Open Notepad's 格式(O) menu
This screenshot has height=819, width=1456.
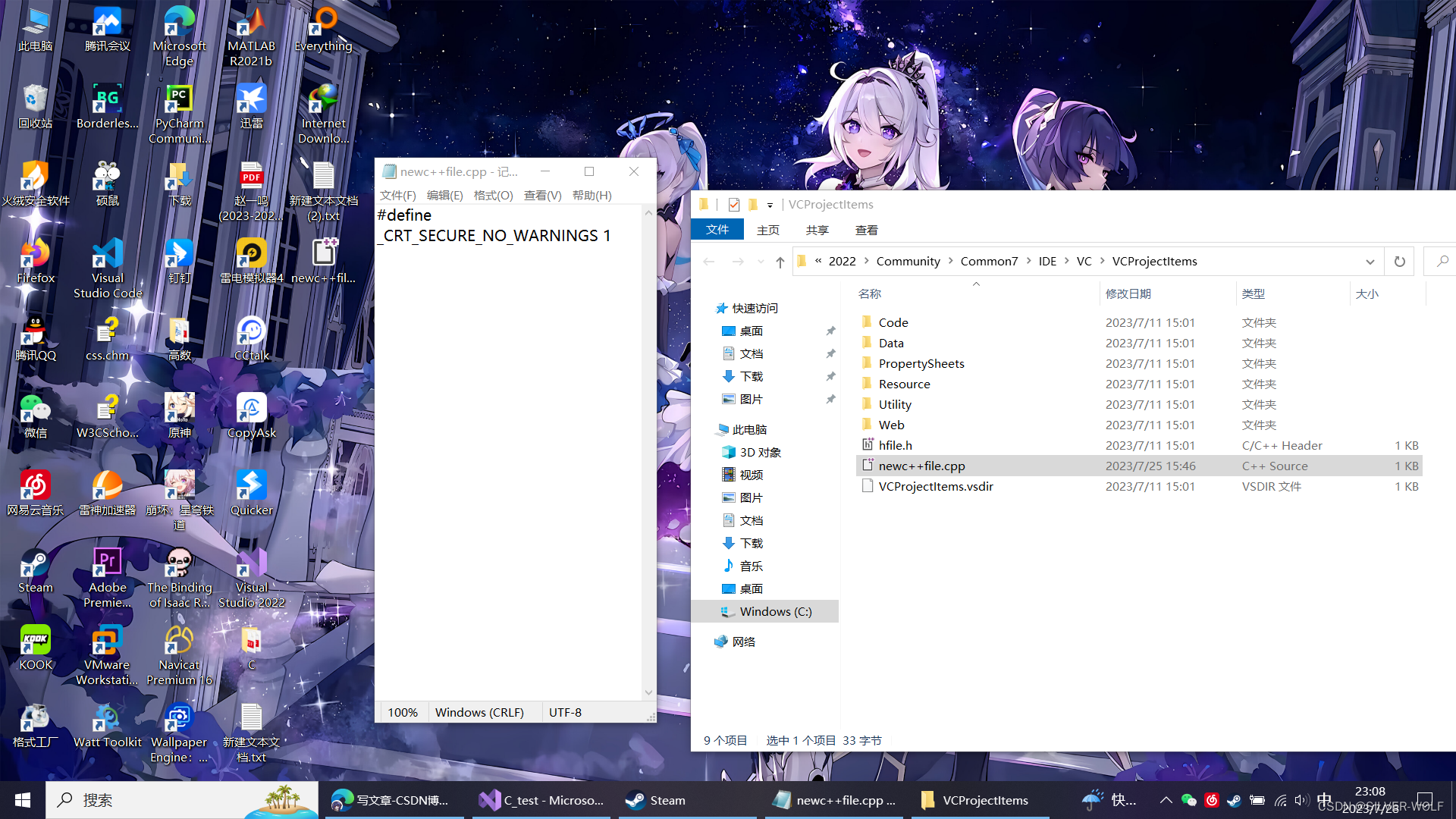pos(494,195)
